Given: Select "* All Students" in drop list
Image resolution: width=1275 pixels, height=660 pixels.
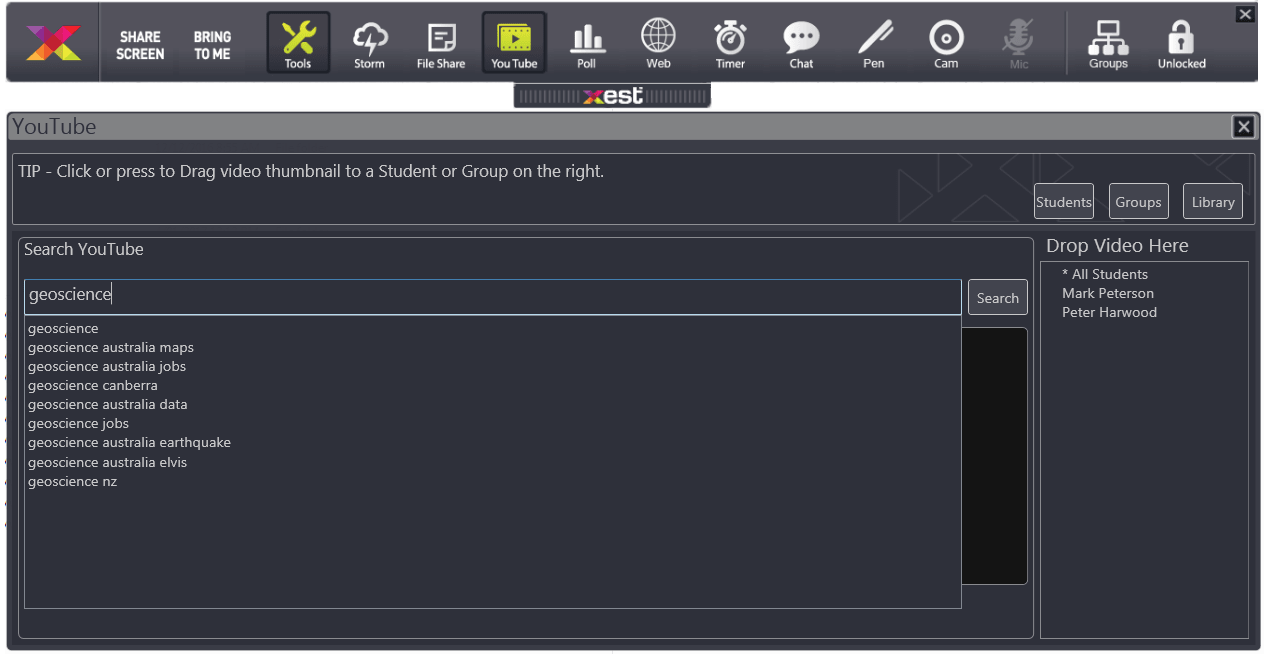Looking at the screenshot, I should coord(1105,274).
